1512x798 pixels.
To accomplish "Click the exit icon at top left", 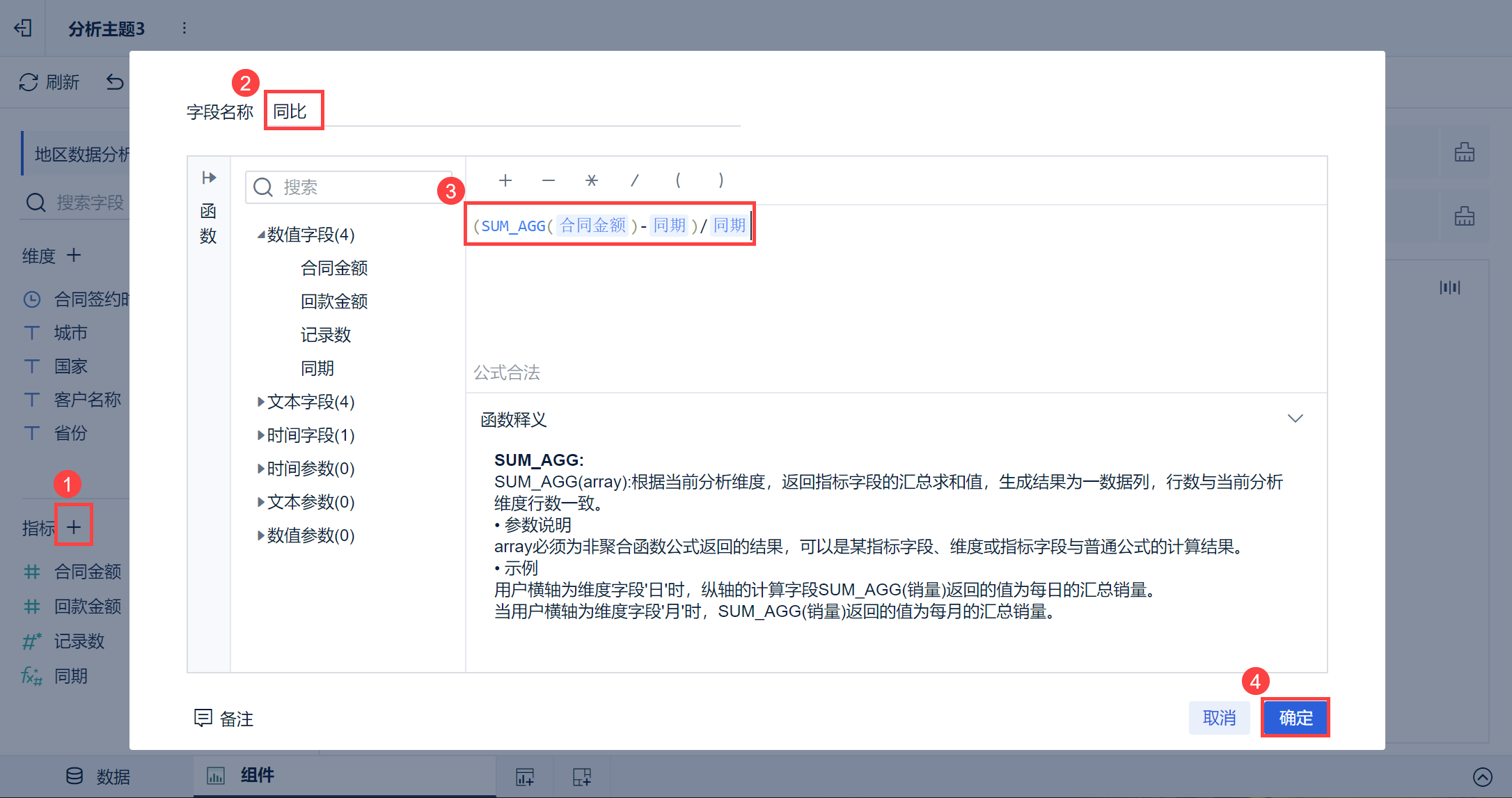I will (23, 28).
